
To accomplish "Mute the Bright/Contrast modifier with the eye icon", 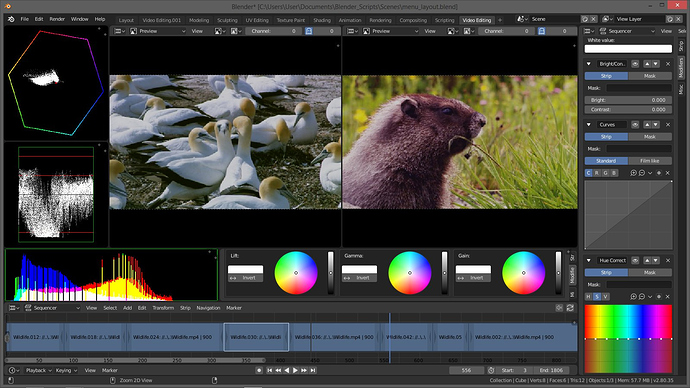I will [635, 64].
